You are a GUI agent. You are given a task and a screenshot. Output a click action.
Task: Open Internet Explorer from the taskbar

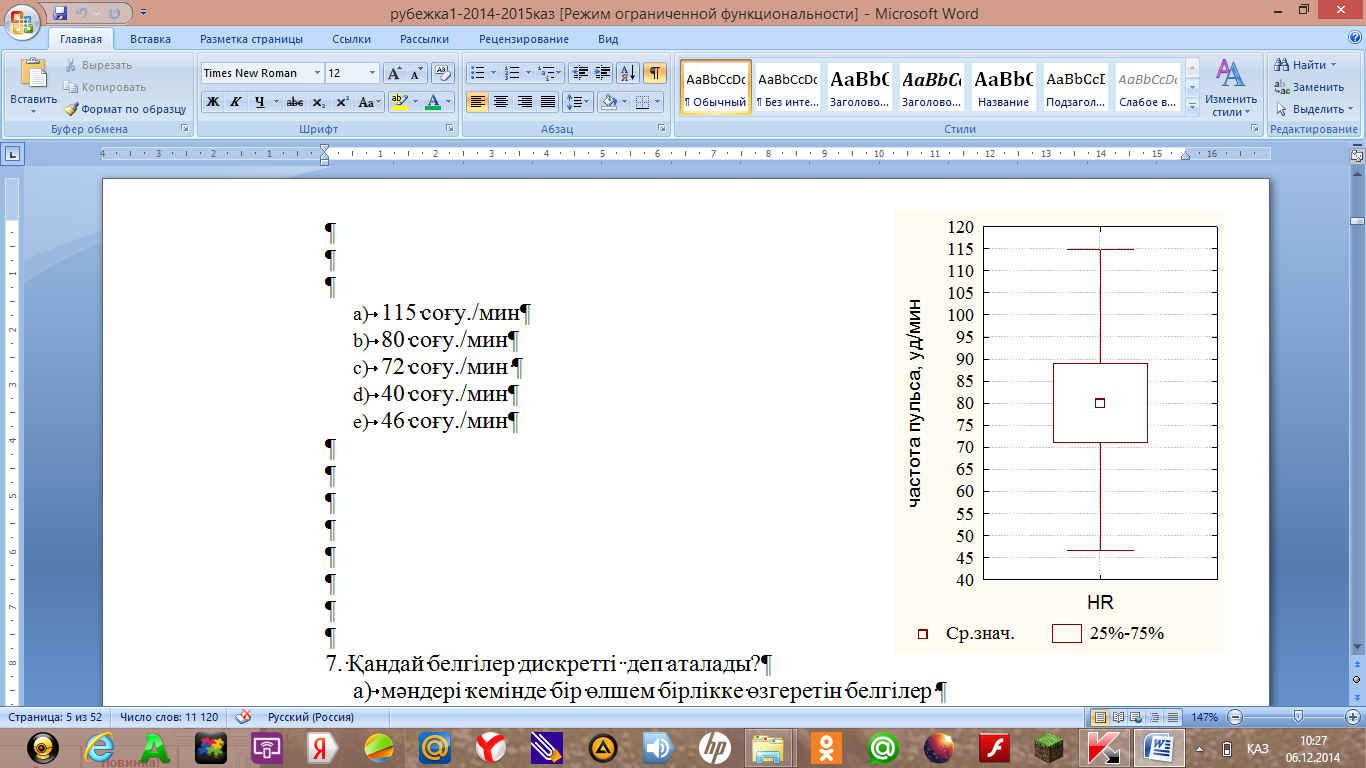(x=99, y=746)
